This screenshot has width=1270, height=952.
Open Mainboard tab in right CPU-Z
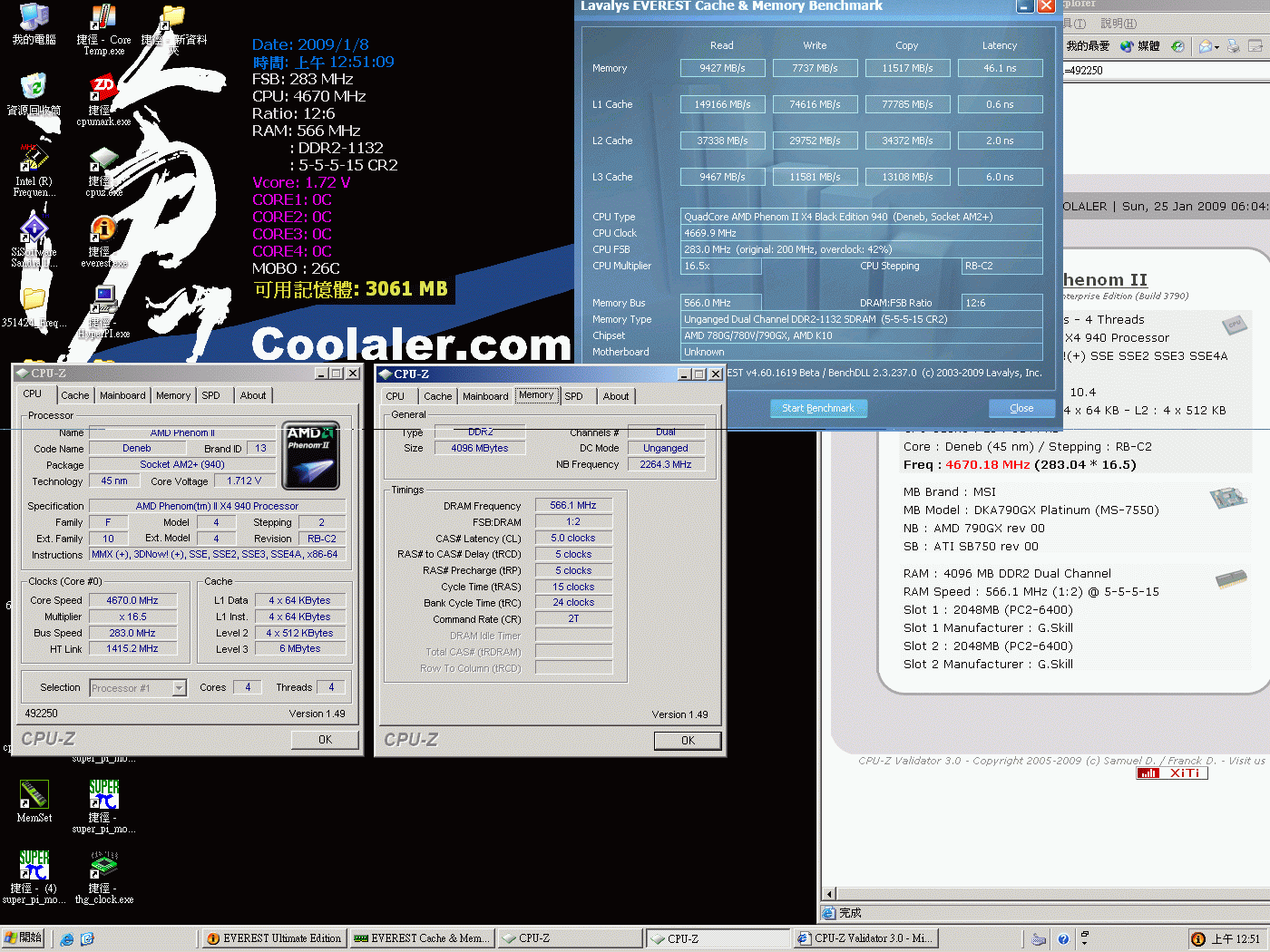(x=485, y=396)
